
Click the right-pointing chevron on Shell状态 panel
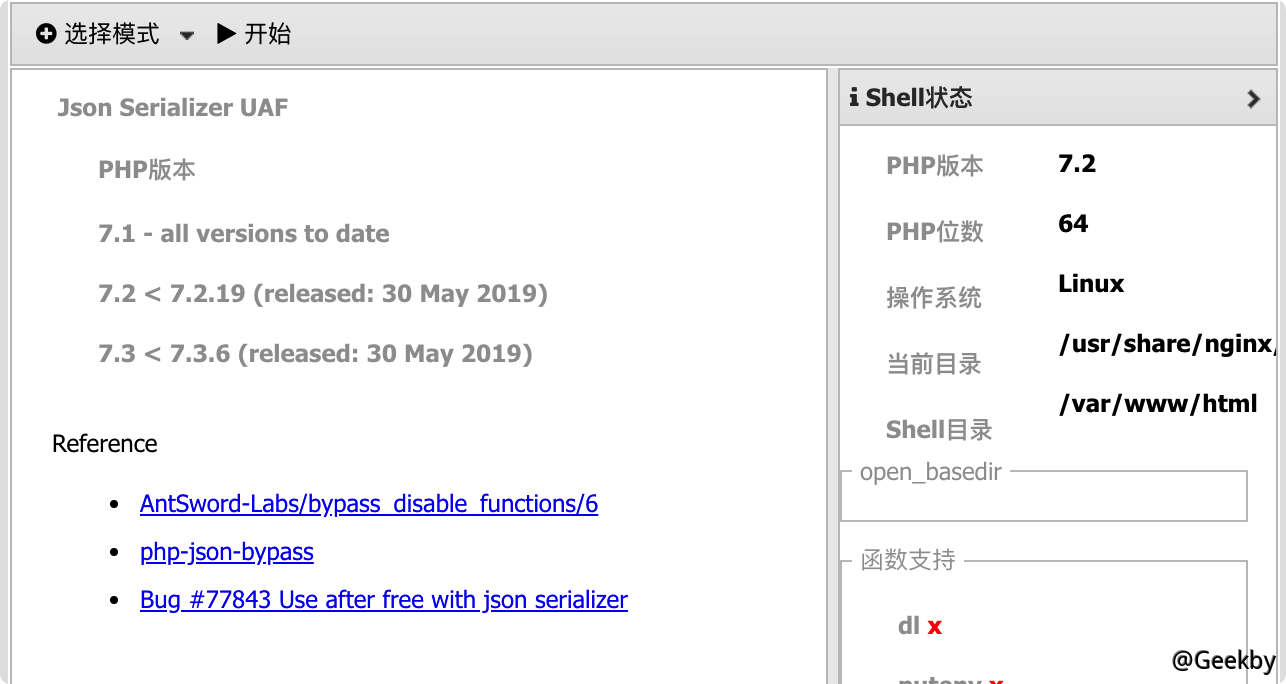click(1252, 98)
